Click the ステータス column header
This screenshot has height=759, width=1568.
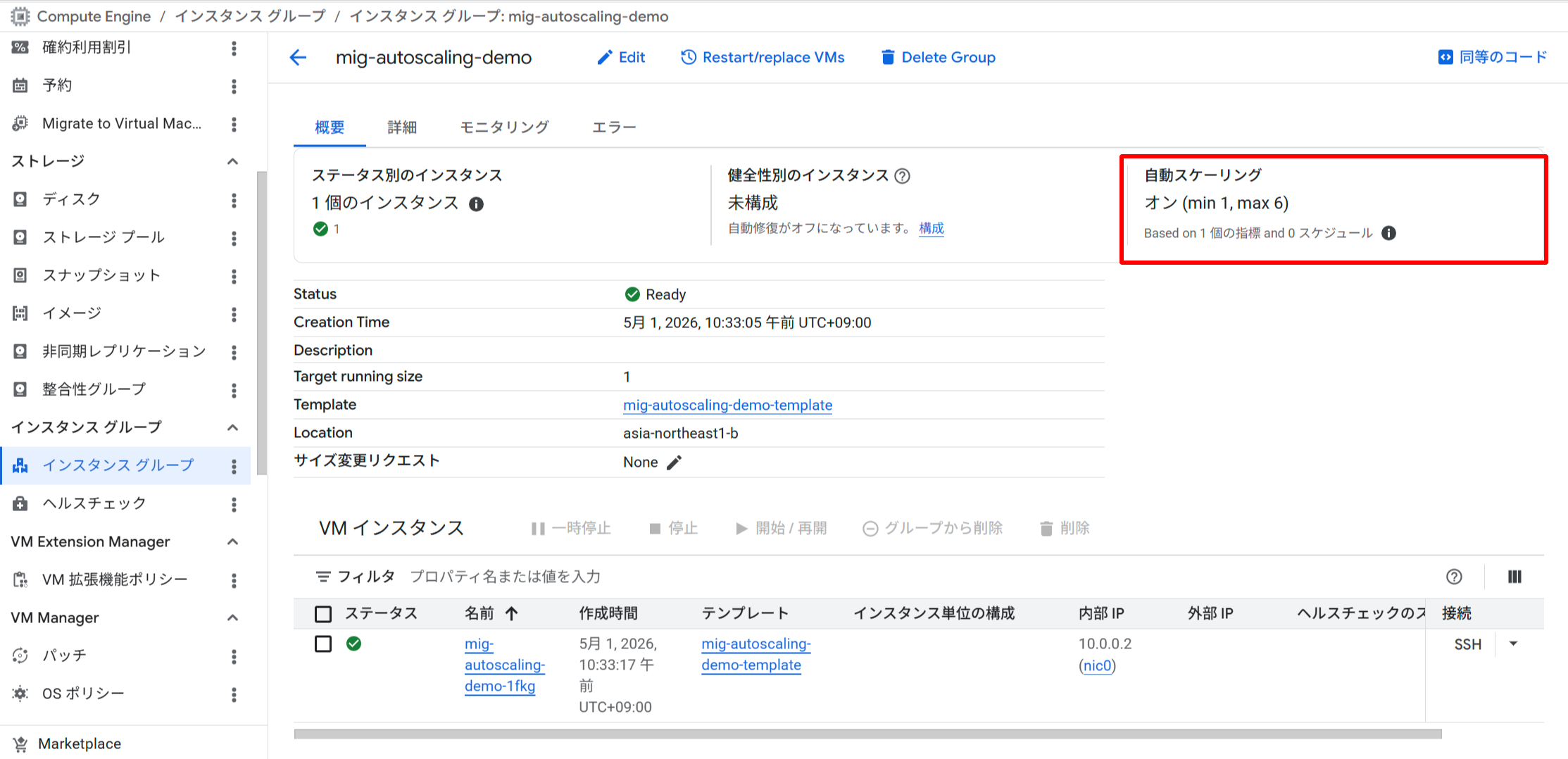coord(381,613)
